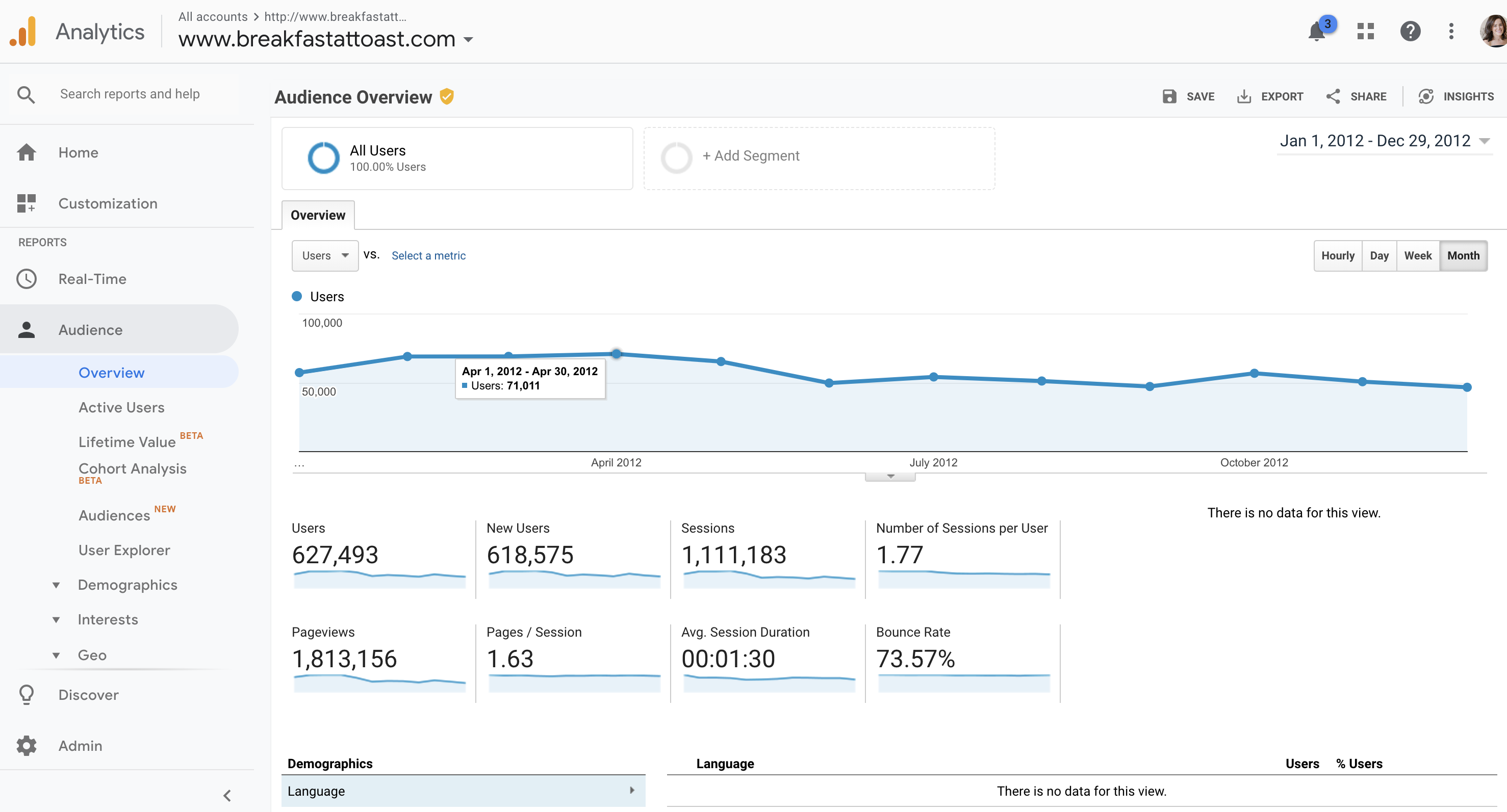Expand the Language demographics row arrow
The height and width of the screenshot is (812, 1507).
click(632, 791)
